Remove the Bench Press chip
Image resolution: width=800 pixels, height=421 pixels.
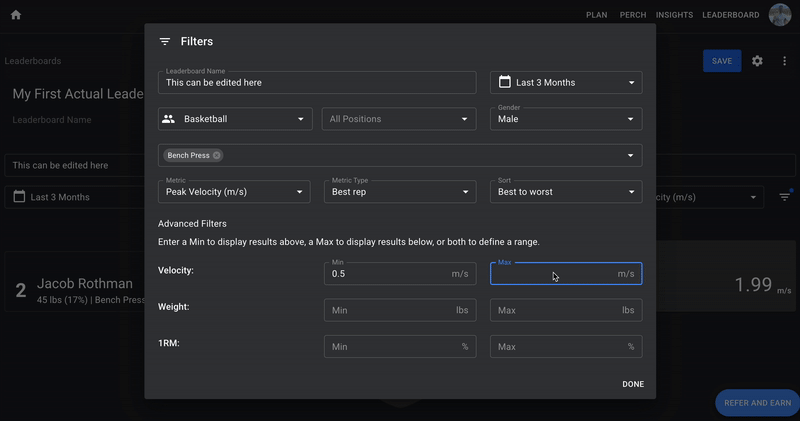pyautogui.click(x=217, y=156)
